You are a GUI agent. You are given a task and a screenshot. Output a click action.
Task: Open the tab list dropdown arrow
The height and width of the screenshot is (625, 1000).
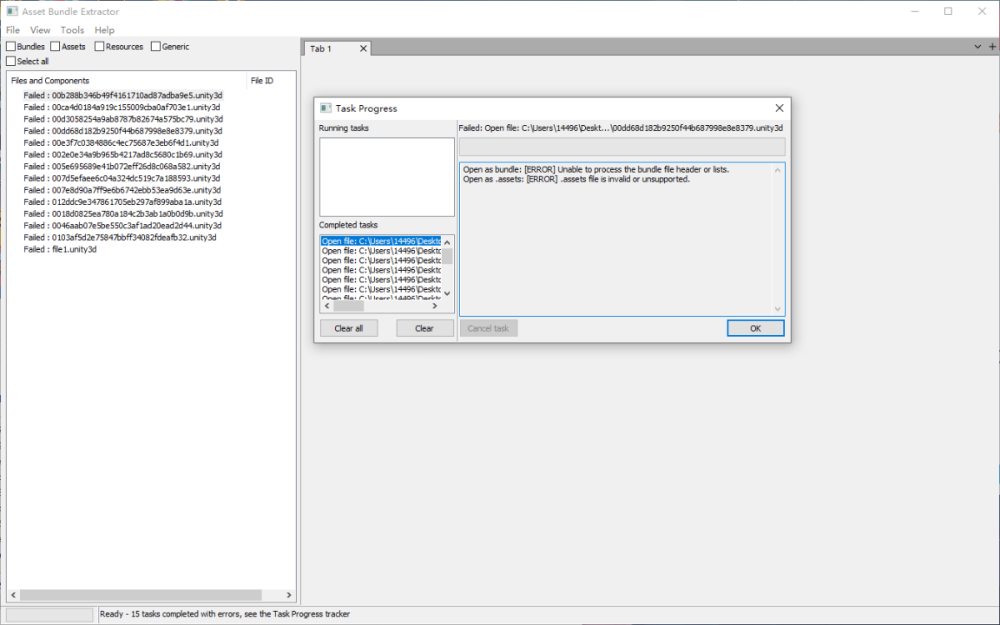click(991, 47)
